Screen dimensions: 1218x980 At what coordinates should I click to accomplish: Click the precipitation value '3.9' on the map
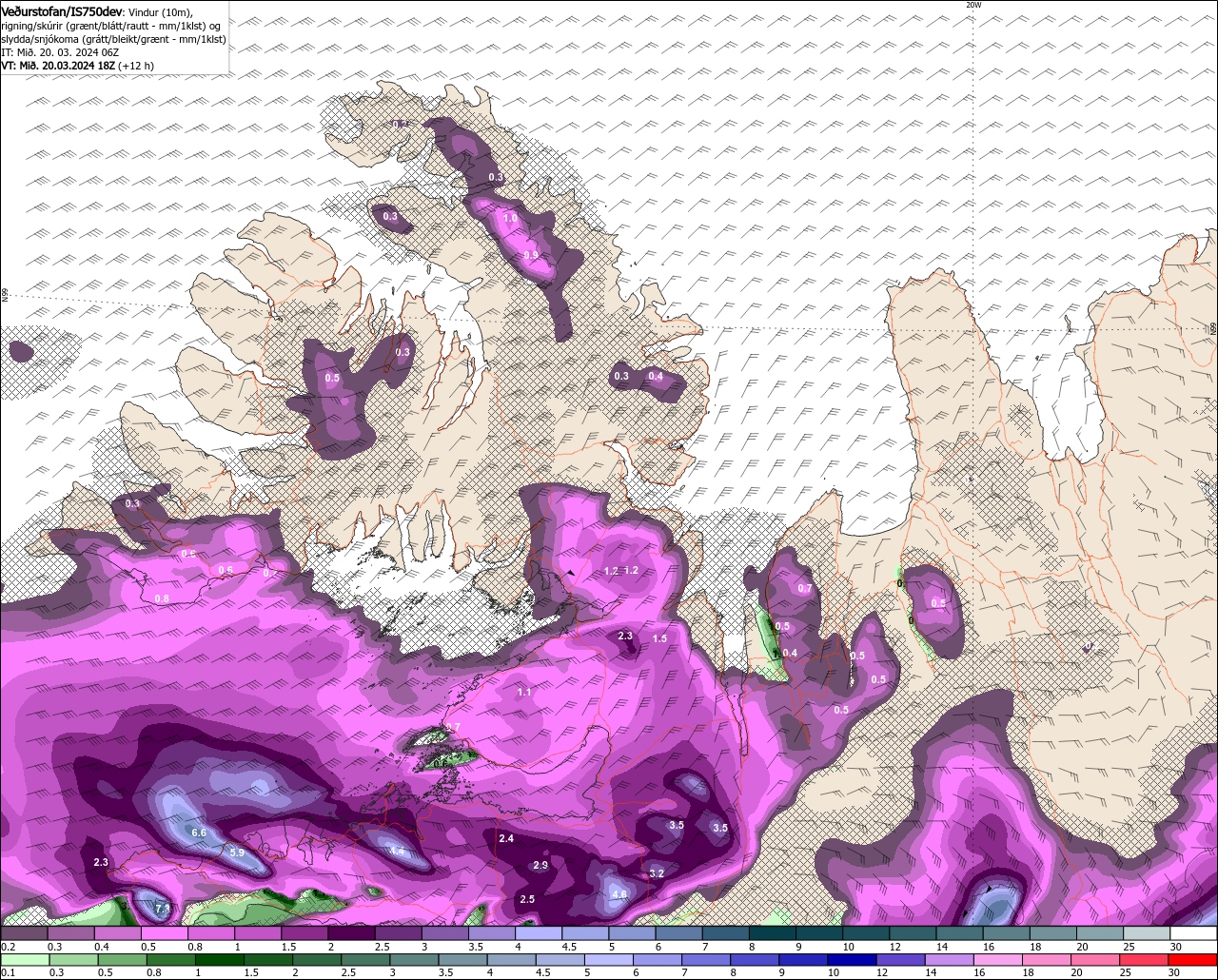pyautogui.click(x=531, y=255)
